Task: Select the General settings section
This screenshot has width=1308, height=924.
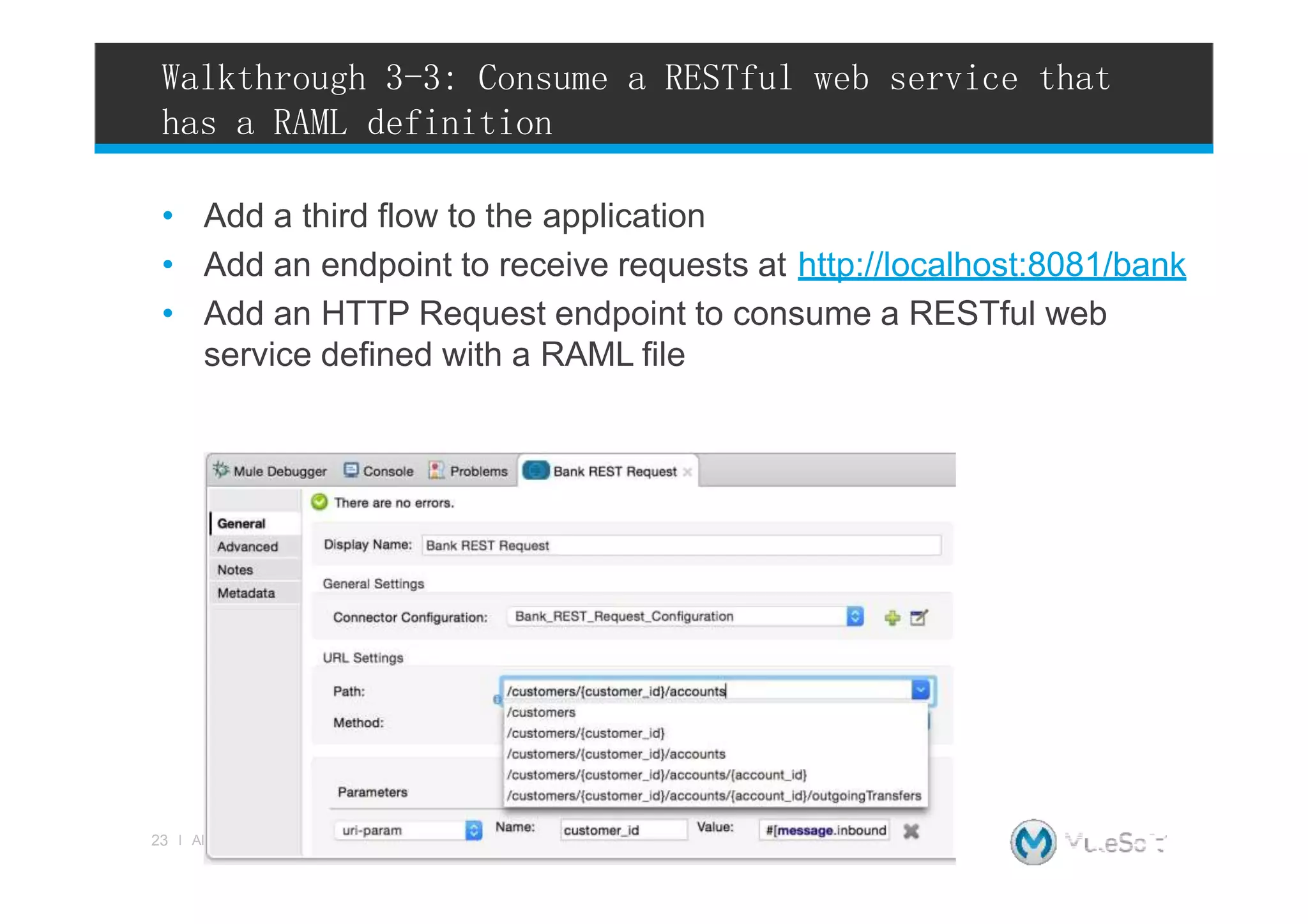Action: click(x=255, y=524)
